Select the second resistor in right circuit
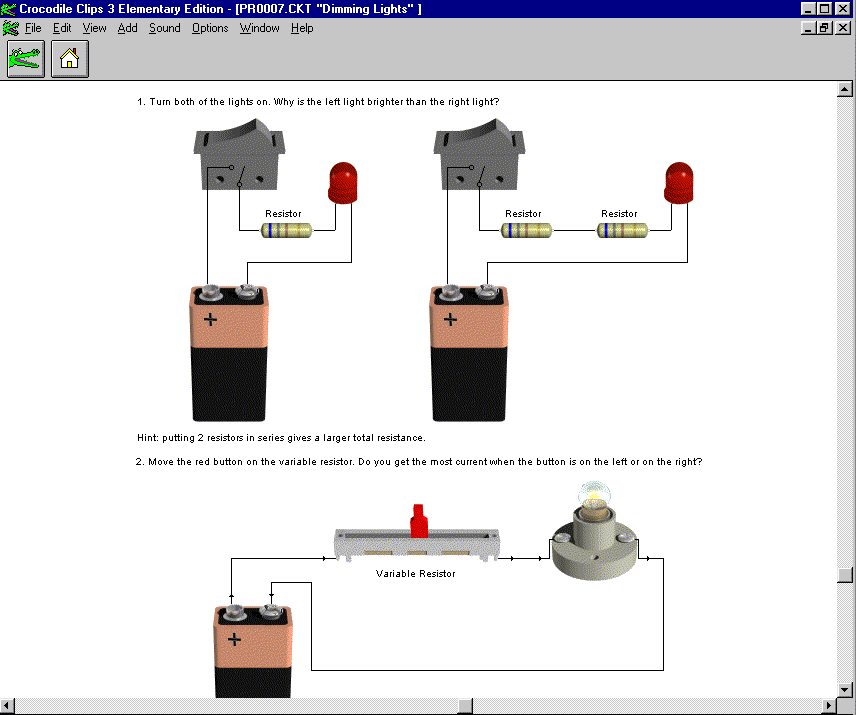Viewport: 856px width, 715px height. (623, 230)
